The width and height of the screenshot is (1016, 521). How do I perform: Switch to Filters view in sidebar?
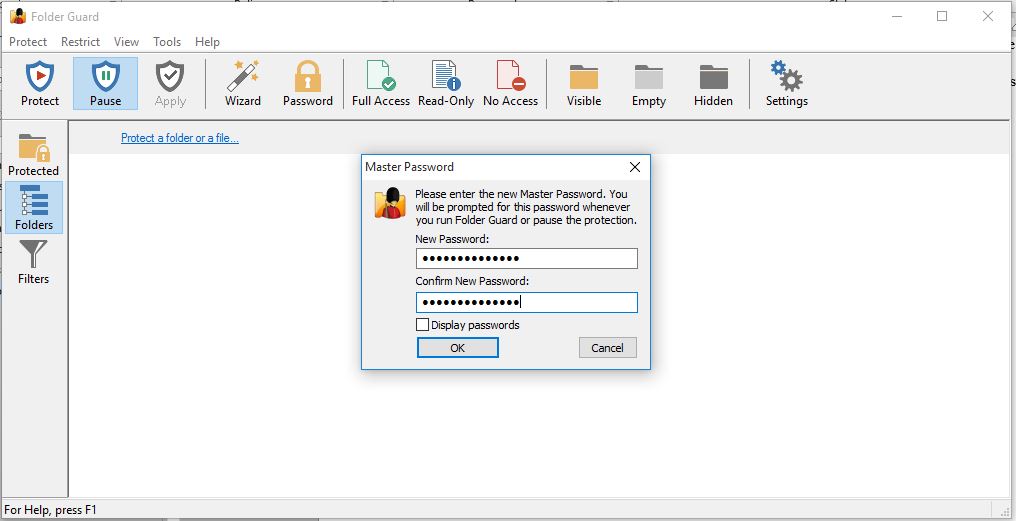[34, 262]
